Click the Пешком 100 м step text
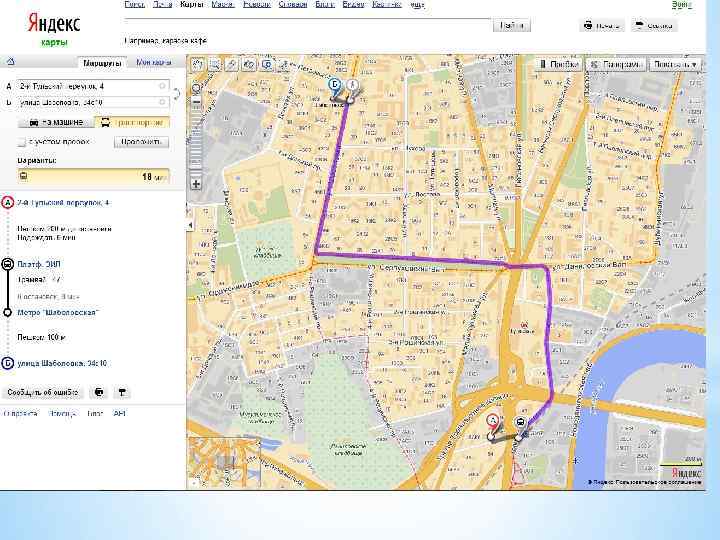720x540 pixels. point(41,338)
